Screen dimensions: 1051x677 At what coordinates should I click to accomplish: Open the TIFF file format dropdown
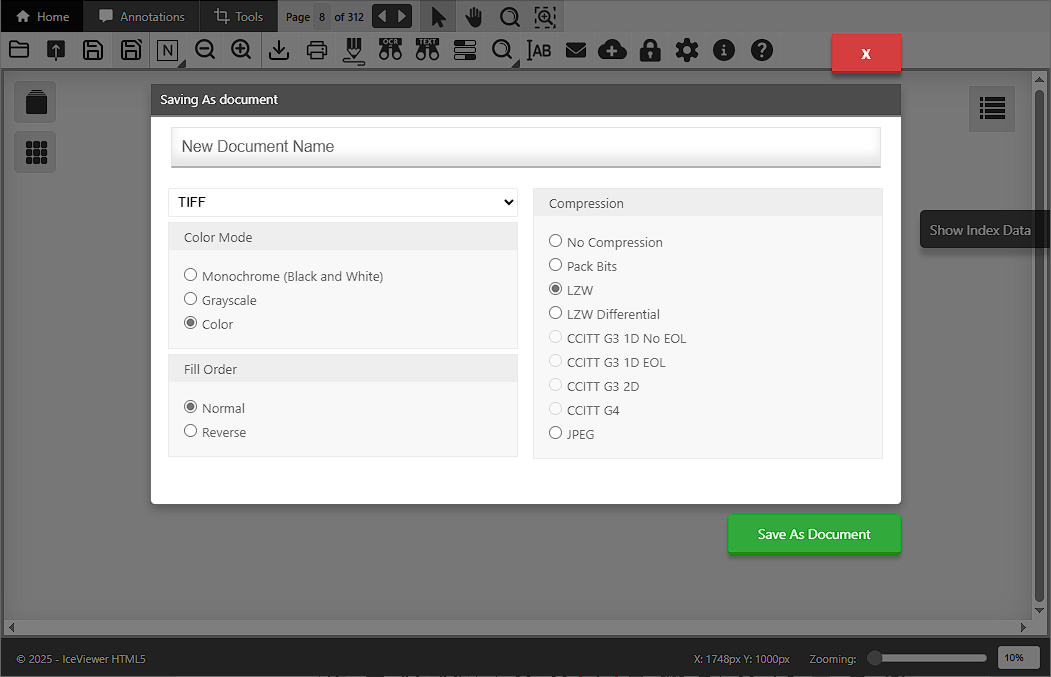coord(343,202)
